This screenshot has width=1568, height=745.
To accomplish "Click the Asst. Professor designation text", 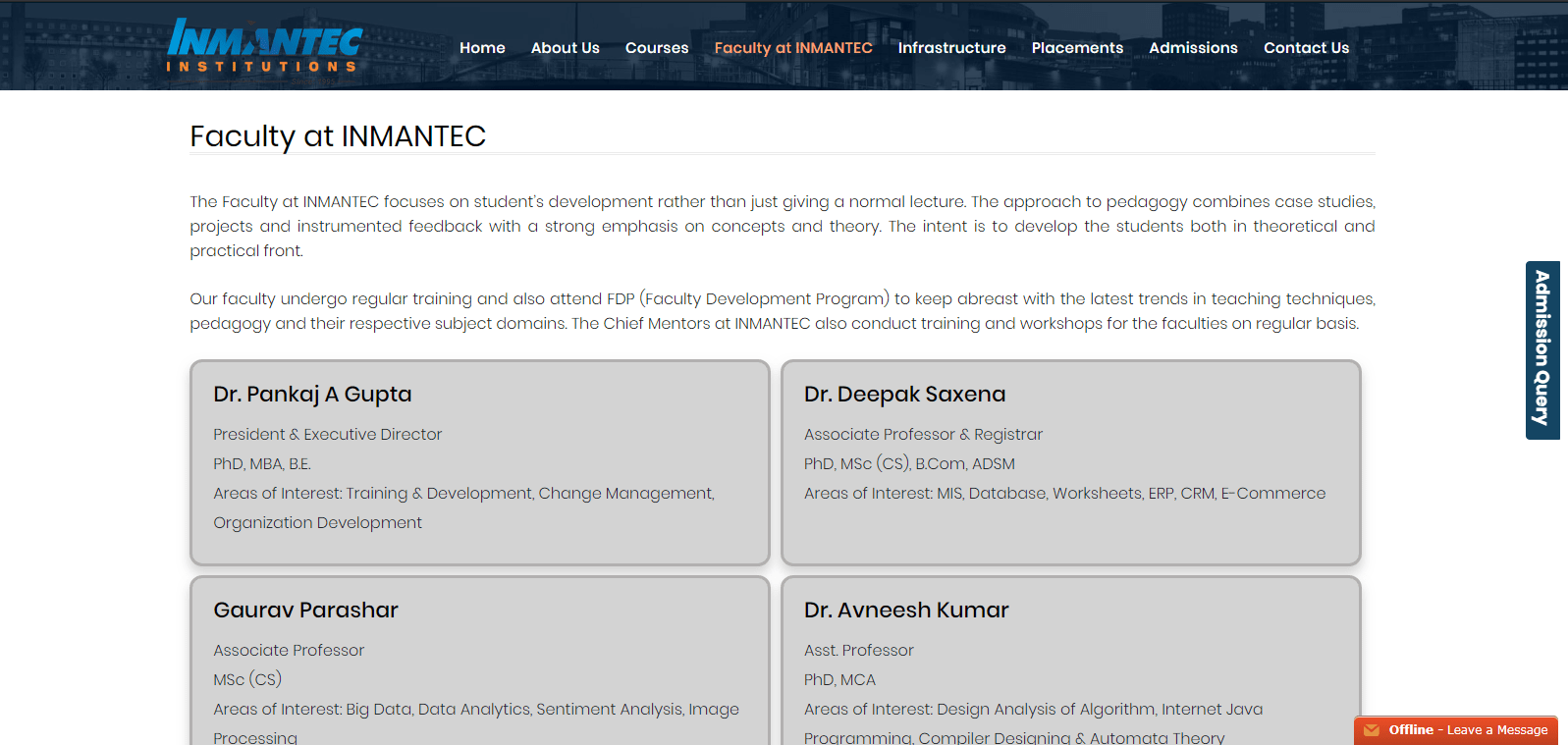I will point(858,651).
